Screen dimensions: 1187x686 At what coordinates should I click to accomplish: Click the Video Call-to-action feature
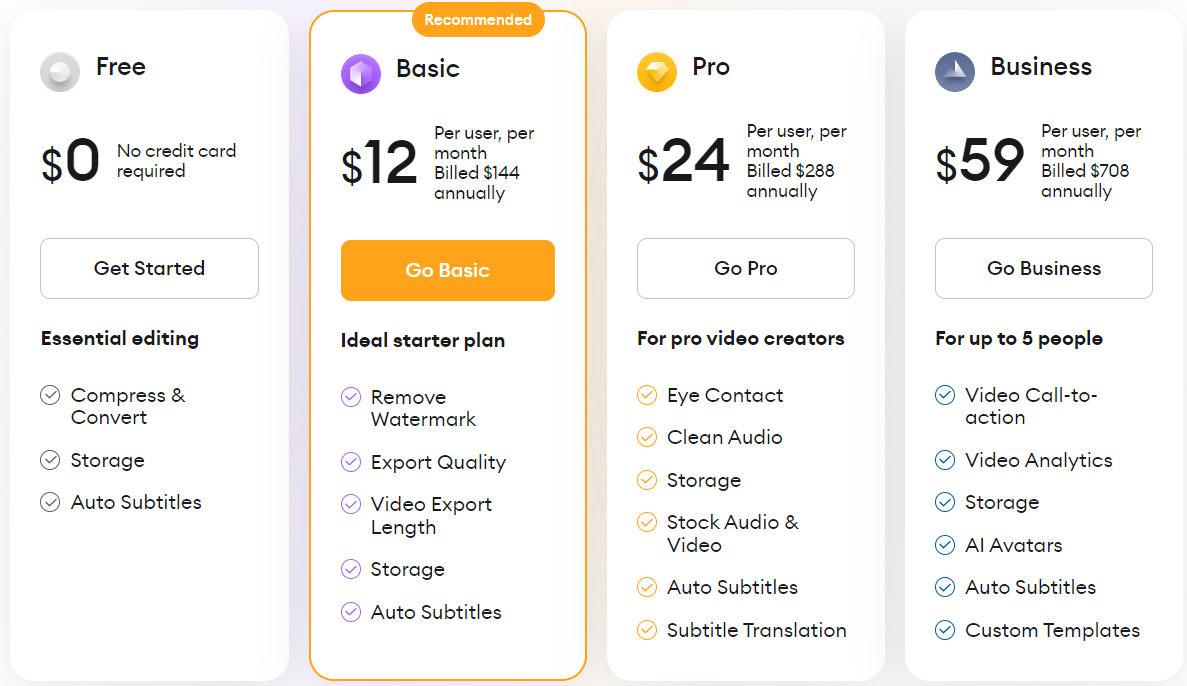[1031, 406]
